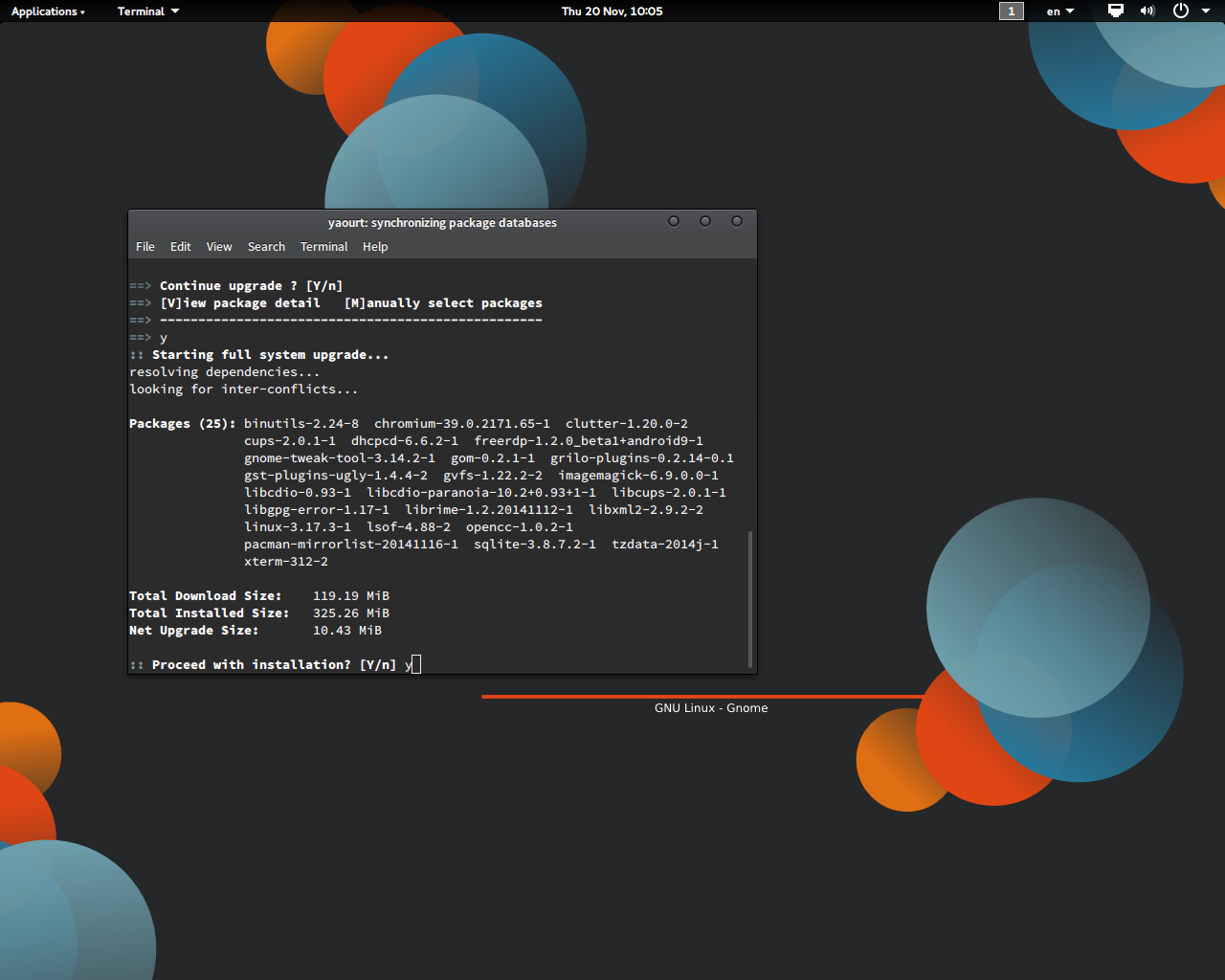The image size is (1225, 980).
Task: Open the Edit menu in terminal
Action: [x=181, y=247]
